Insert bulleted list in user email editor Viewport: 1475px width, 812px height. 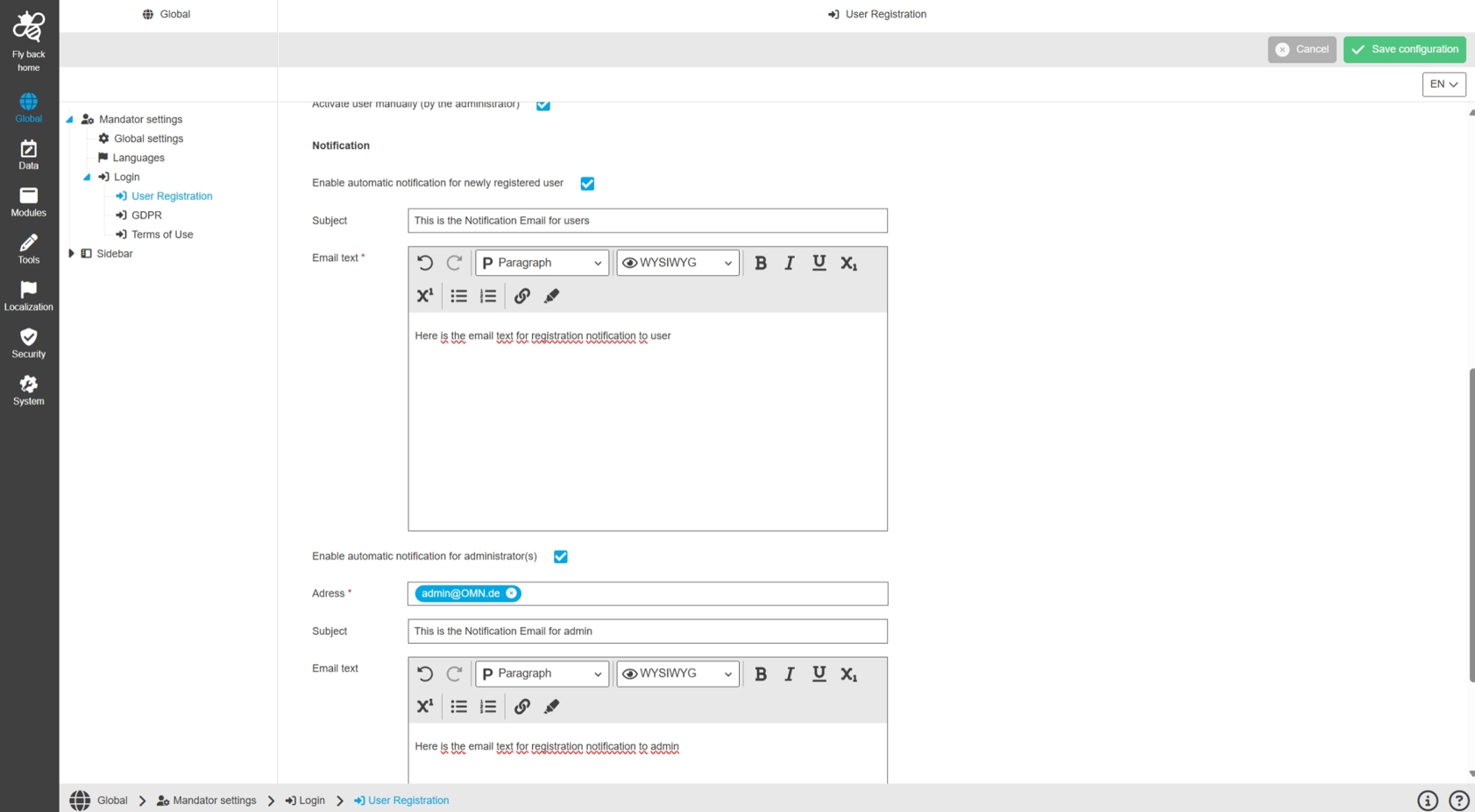click(x=459, y=296)
